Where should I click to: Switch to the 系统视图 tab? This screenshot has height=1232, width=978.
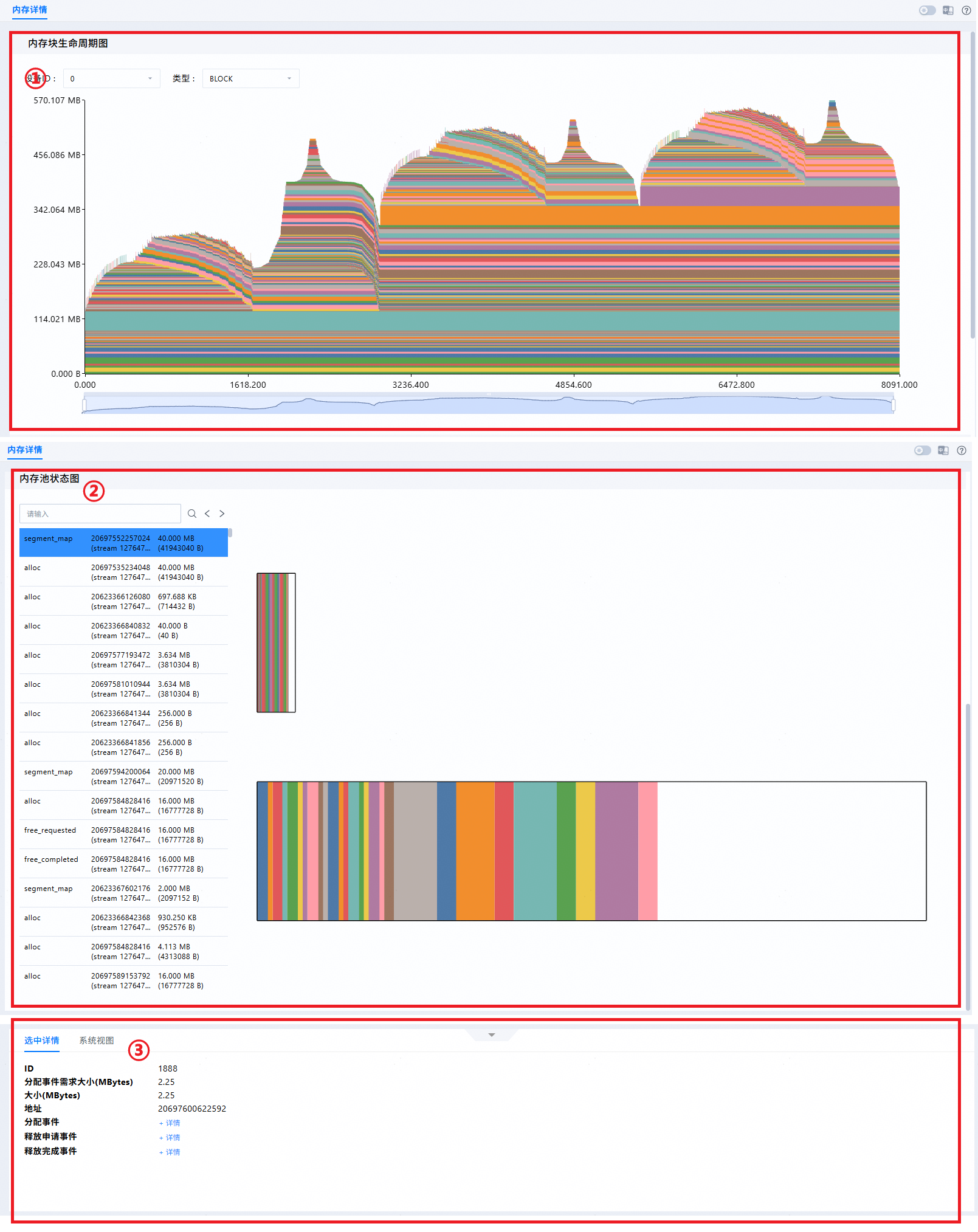(x=97, y=1041)
